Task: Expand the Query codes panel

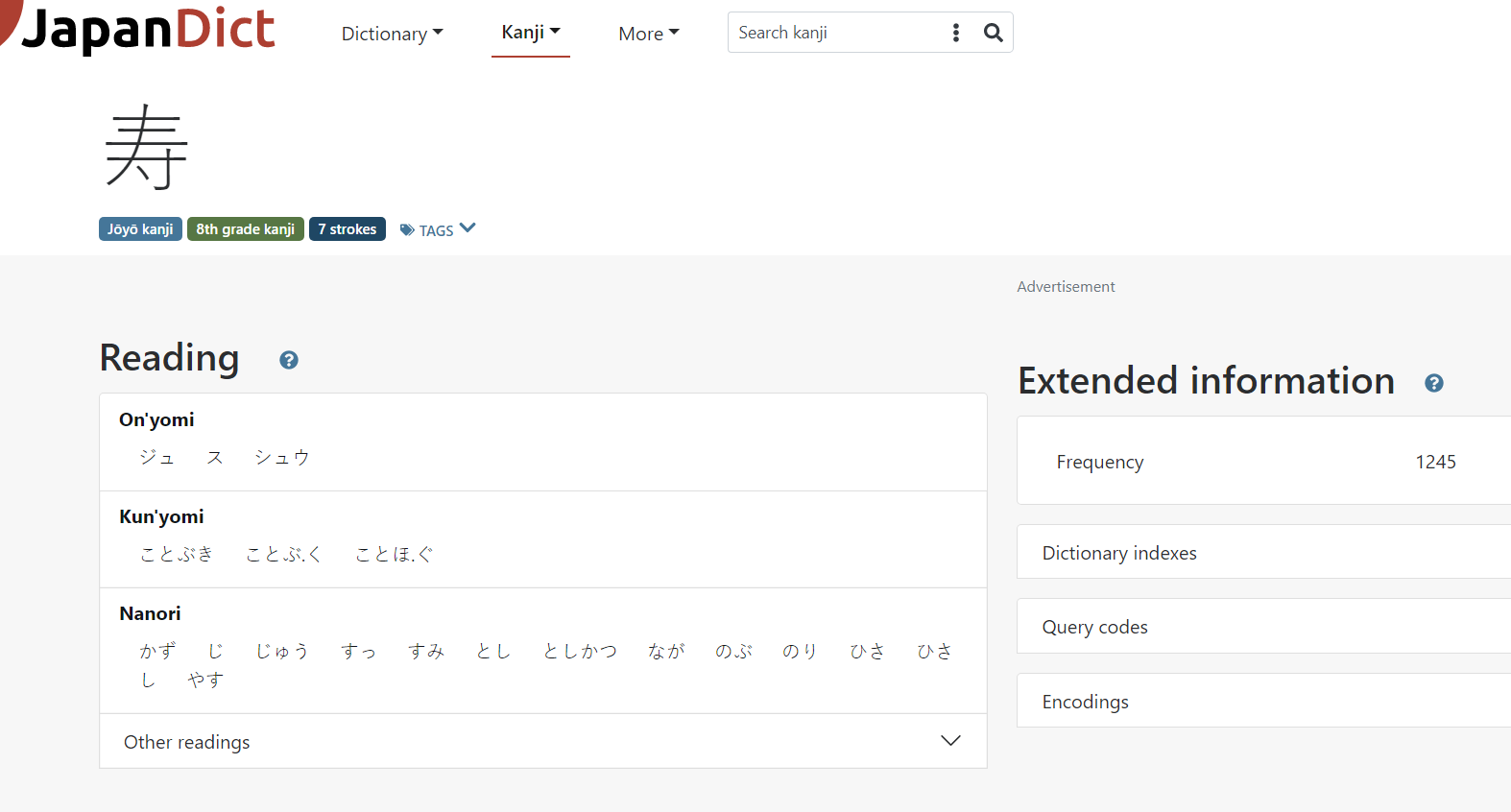Action: (x=1264, y=627)
